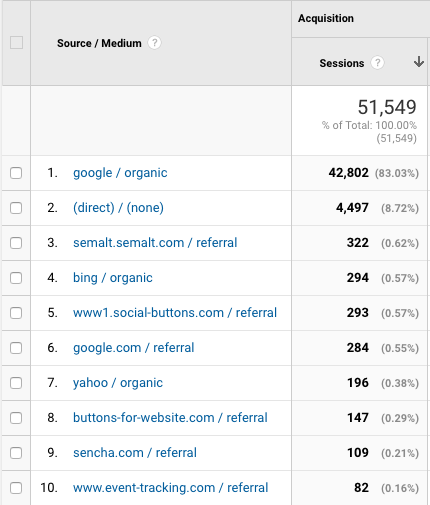Click the Source / Medium column header

coord(99,43)
